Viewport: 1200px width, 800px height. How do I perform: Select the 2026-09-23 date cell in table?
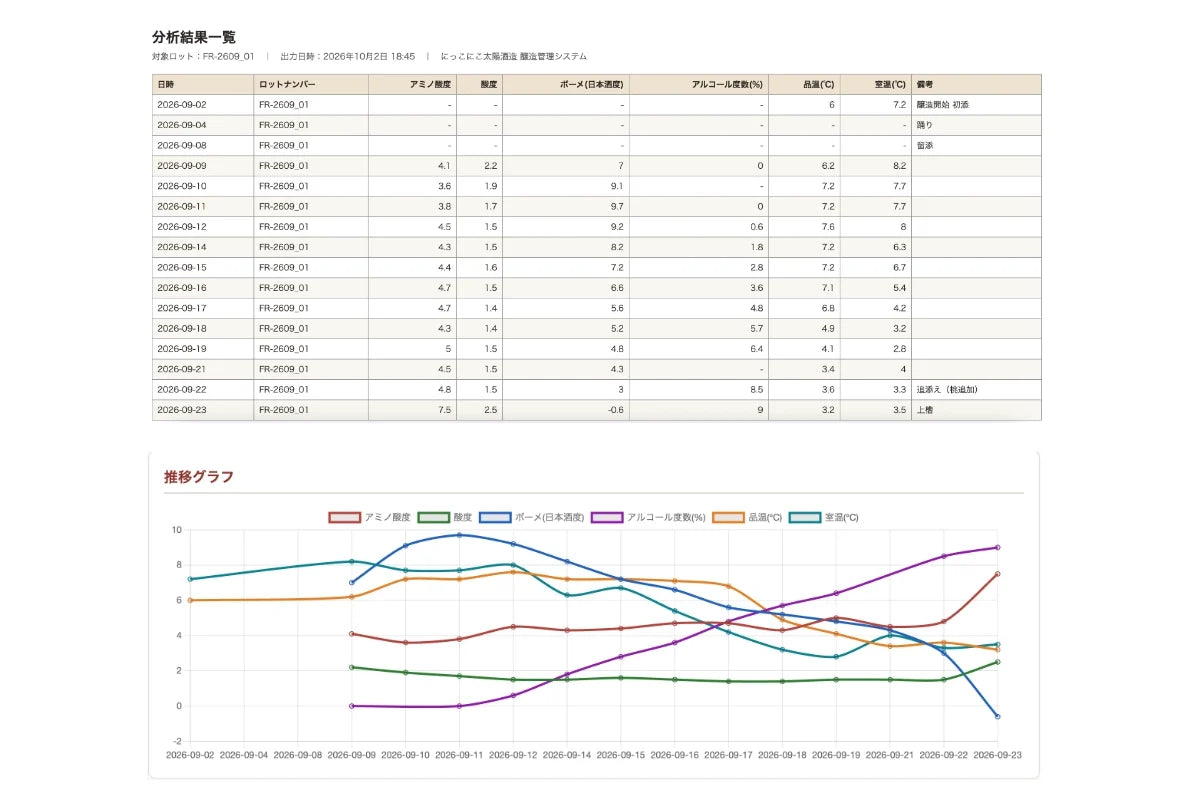(x=203, y=409)
